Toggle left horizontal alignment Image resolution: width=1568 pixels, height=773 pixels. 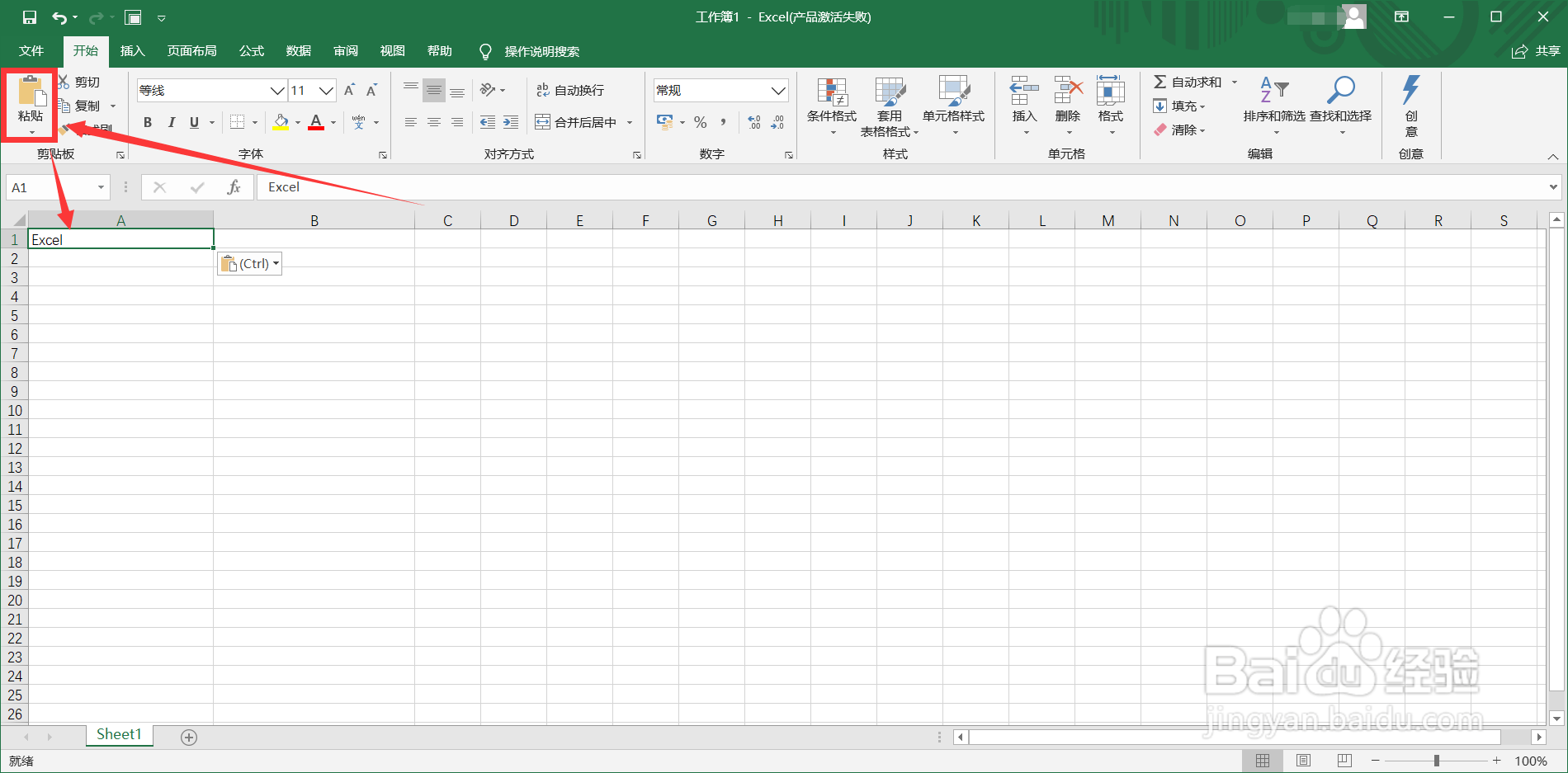(x=410, y=122)
